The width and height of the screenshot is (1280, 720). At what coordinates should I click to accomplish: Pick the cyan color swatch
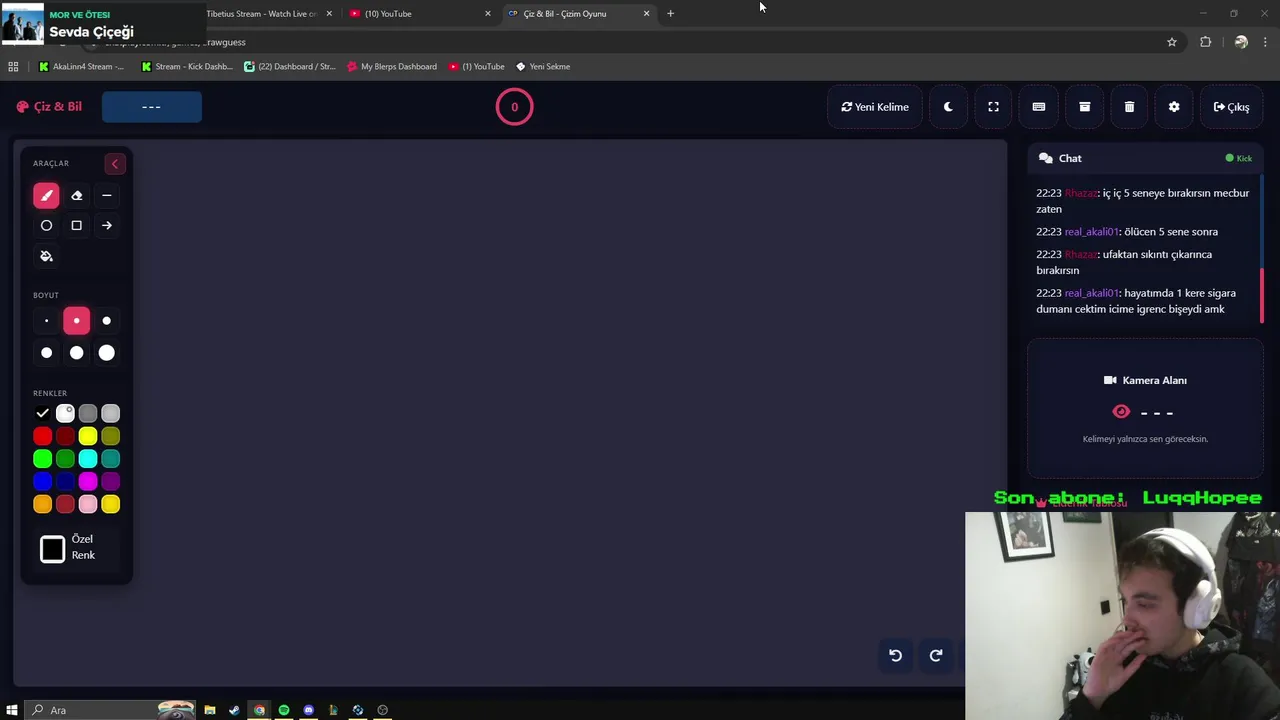point(88,459)
